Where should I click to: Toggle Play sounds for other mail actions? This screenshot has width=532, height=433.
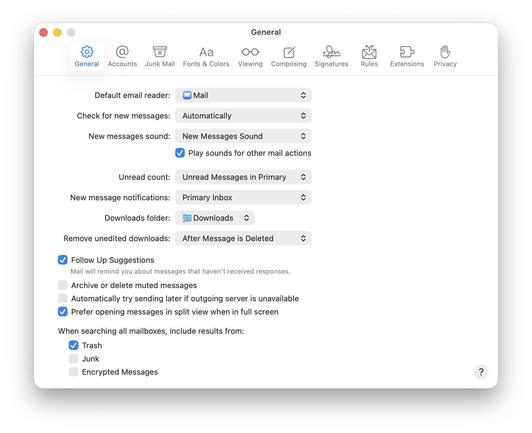pyautogui.click(x=180, y=153)
